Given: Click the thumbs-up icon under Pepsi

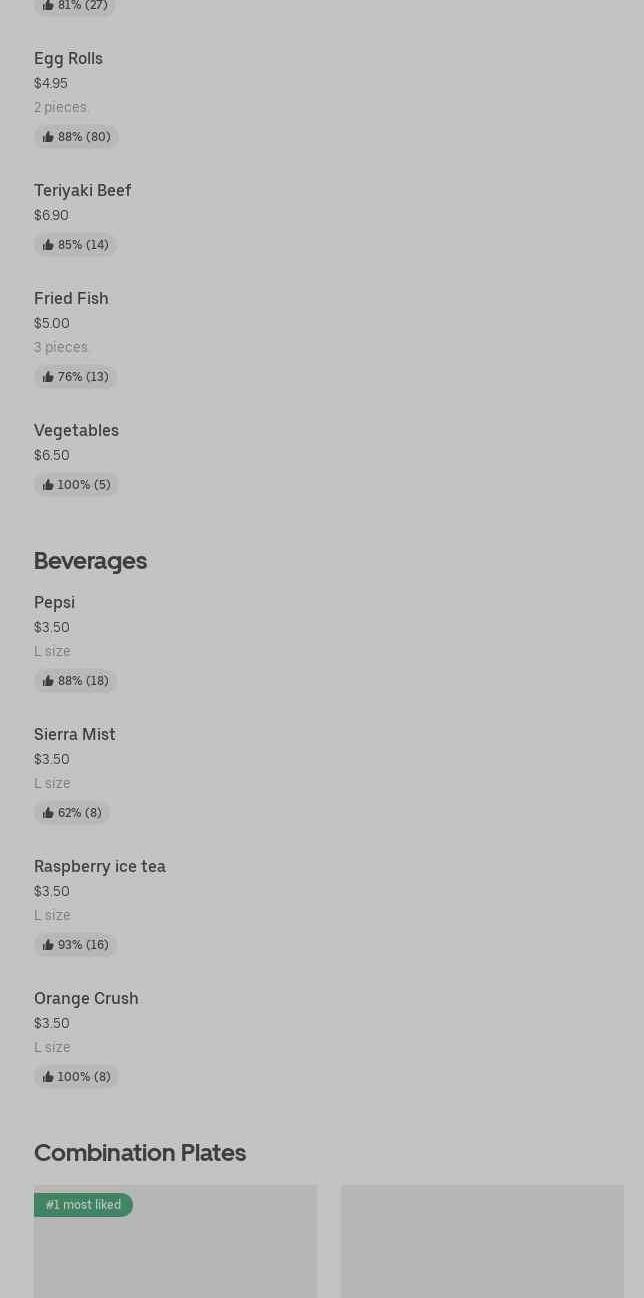Looking at the screenshot, I should click(48, 681).
